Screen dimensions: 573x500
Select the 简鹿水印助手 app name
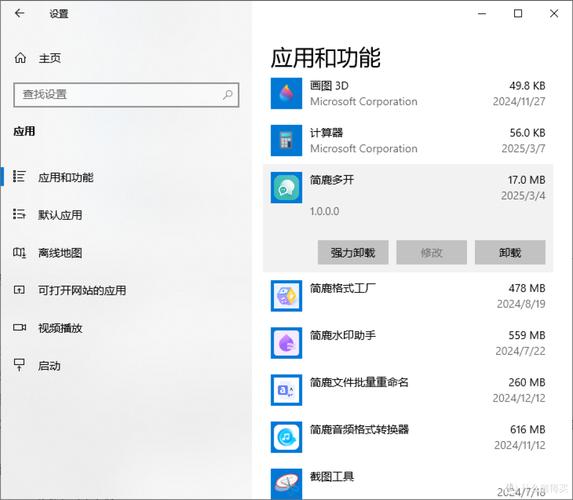click(343, 335)
